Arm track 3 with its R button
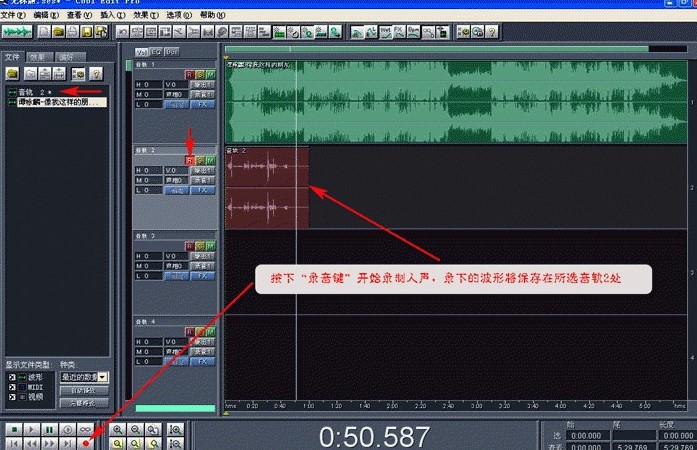Image resolution: width=697 pixels, height=450 pixels. (x=189, y=246)
